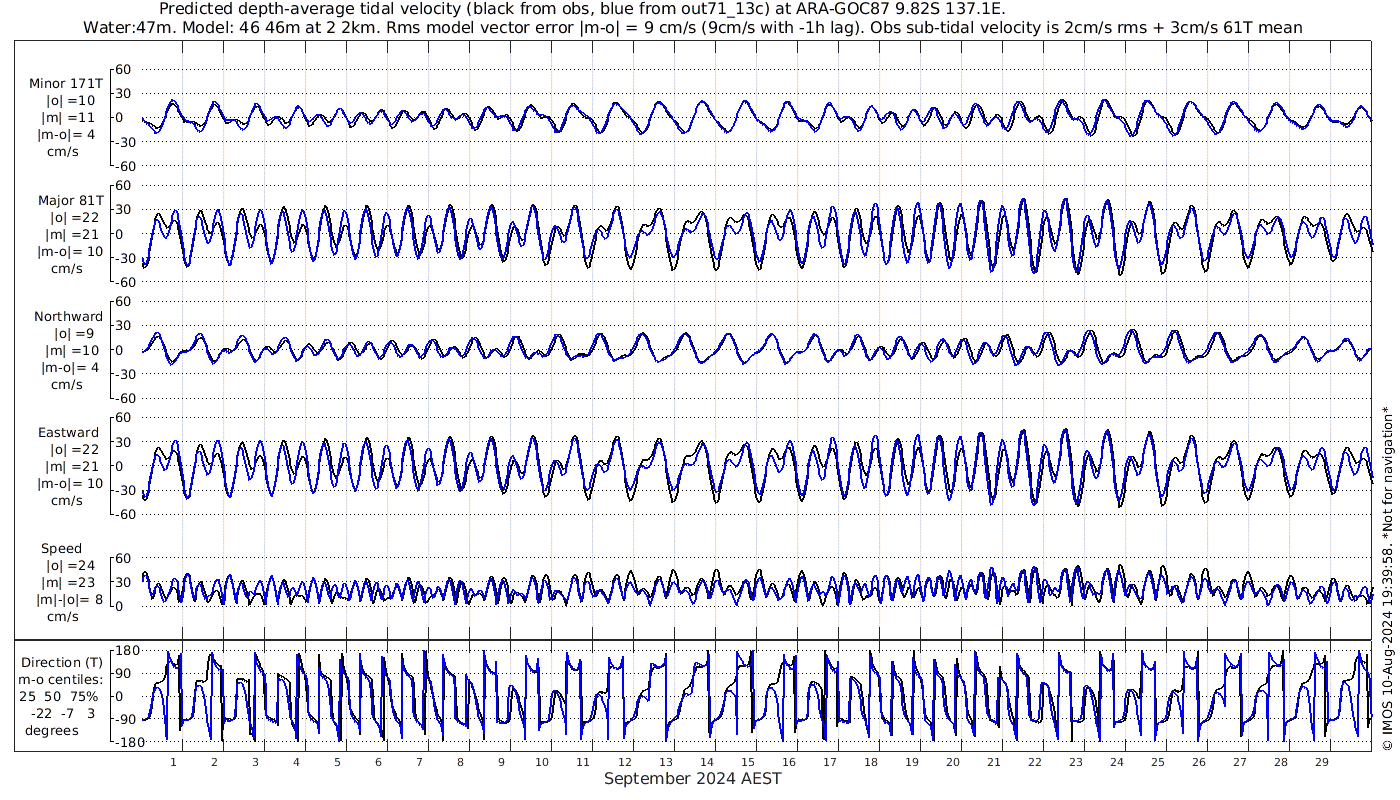Click '|m| =10' in the Northward panel
1400x800 pixels.
71,351
